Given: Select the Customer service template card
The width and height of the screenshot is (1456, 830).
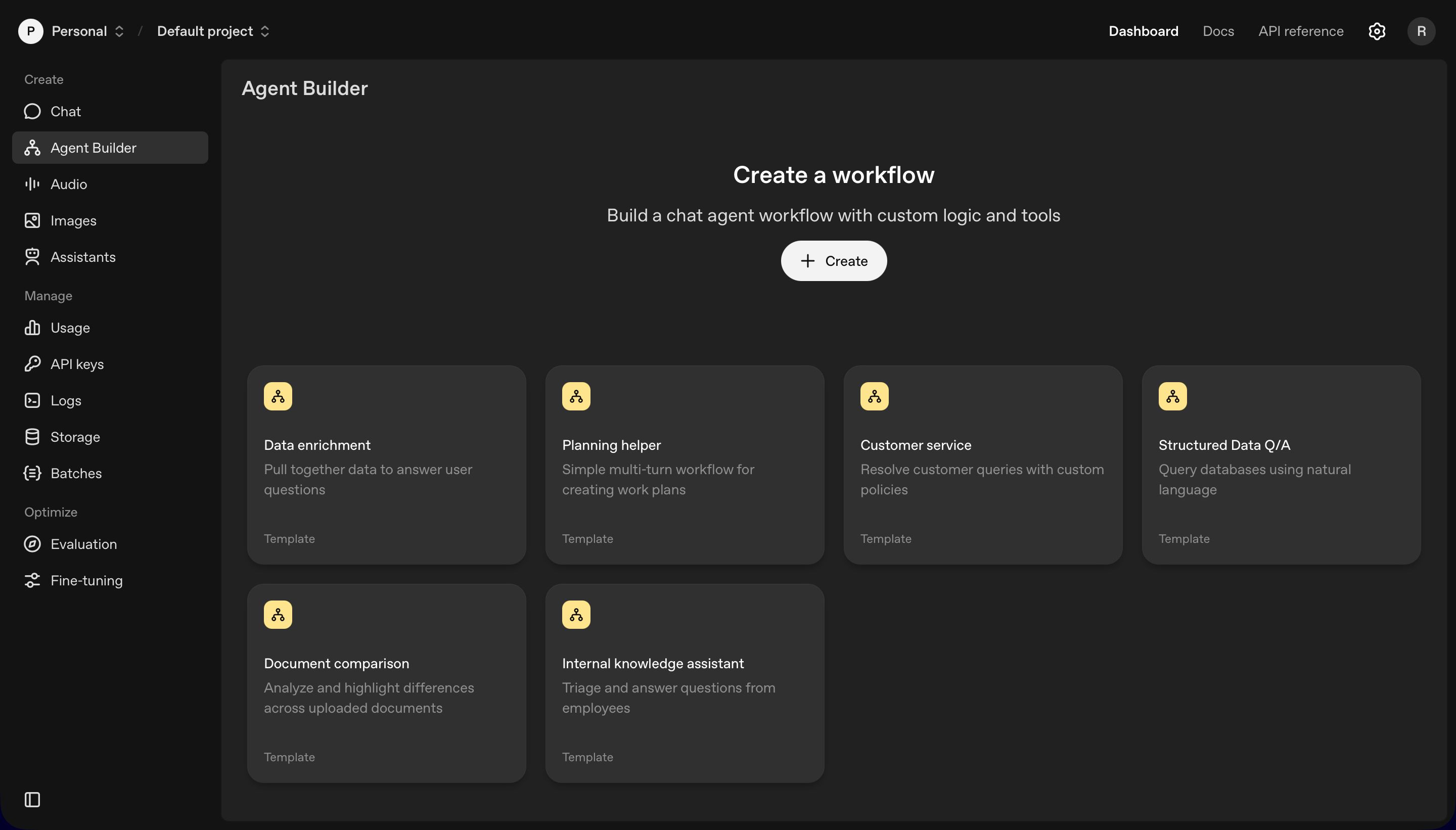Looking at the screenshot, I should 982,465.
